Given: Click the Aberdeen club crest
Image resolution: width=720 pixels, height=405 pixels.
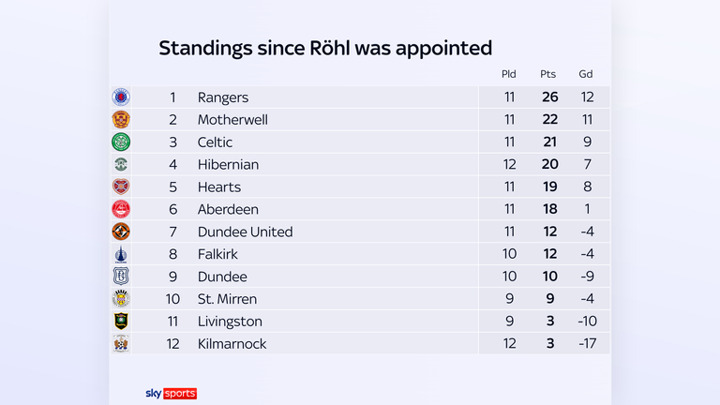Looking at the screenshot, I should coord(121,209).
